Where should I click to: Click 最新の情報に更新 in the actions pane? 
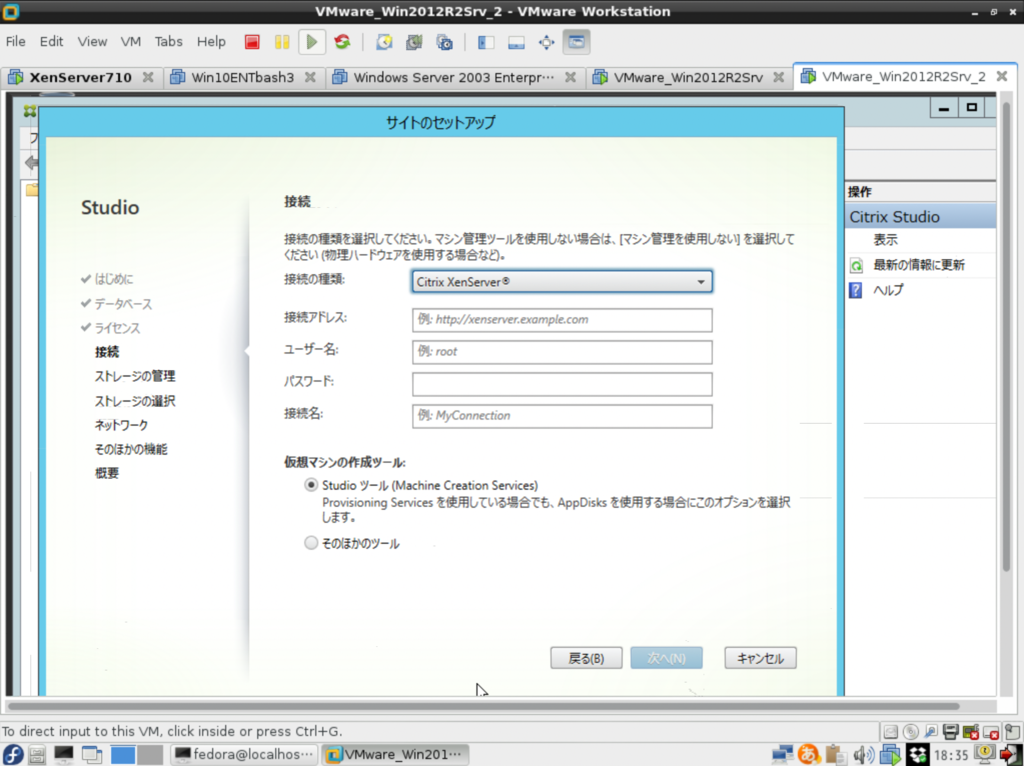click(919, 265)
